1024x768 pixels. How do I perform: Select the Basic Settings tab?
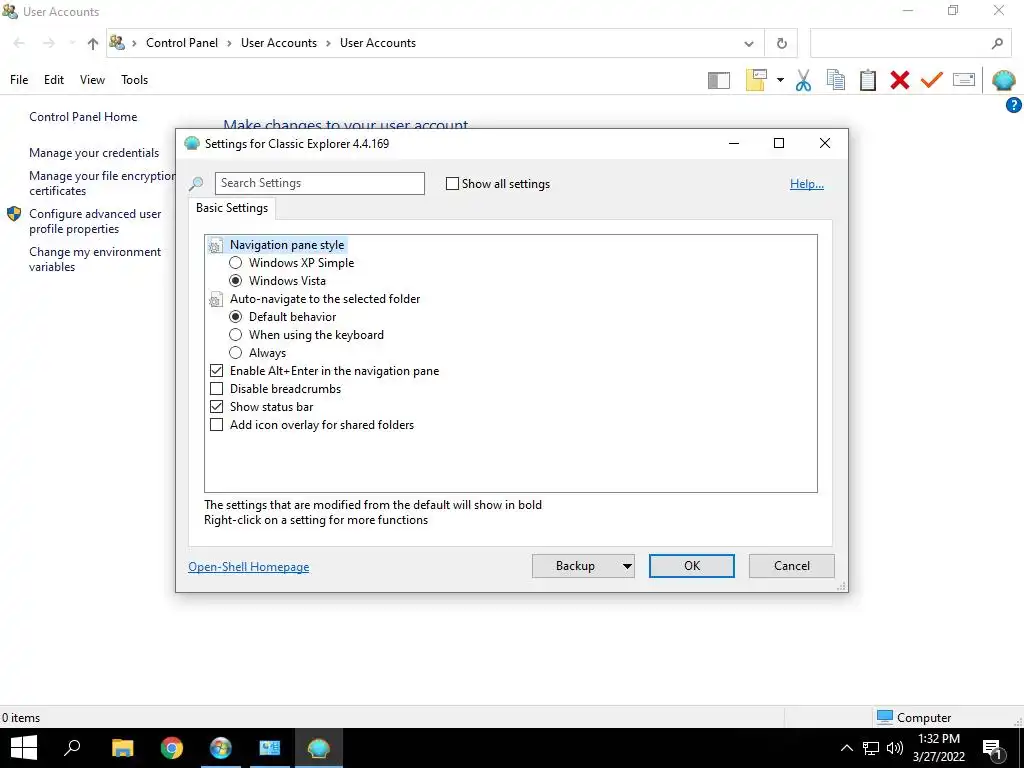pyautogui.click(x=232, y=208)
